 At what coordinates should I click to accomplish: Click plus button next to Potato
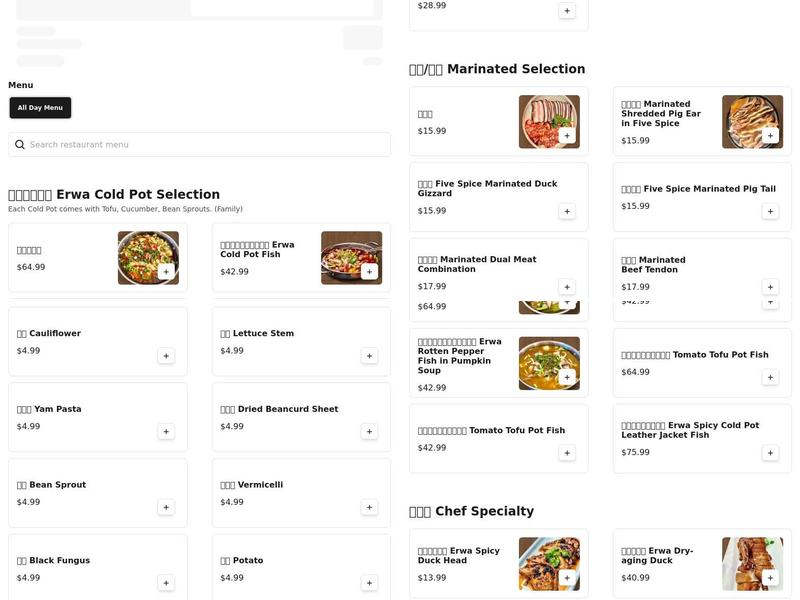[369, 583]
